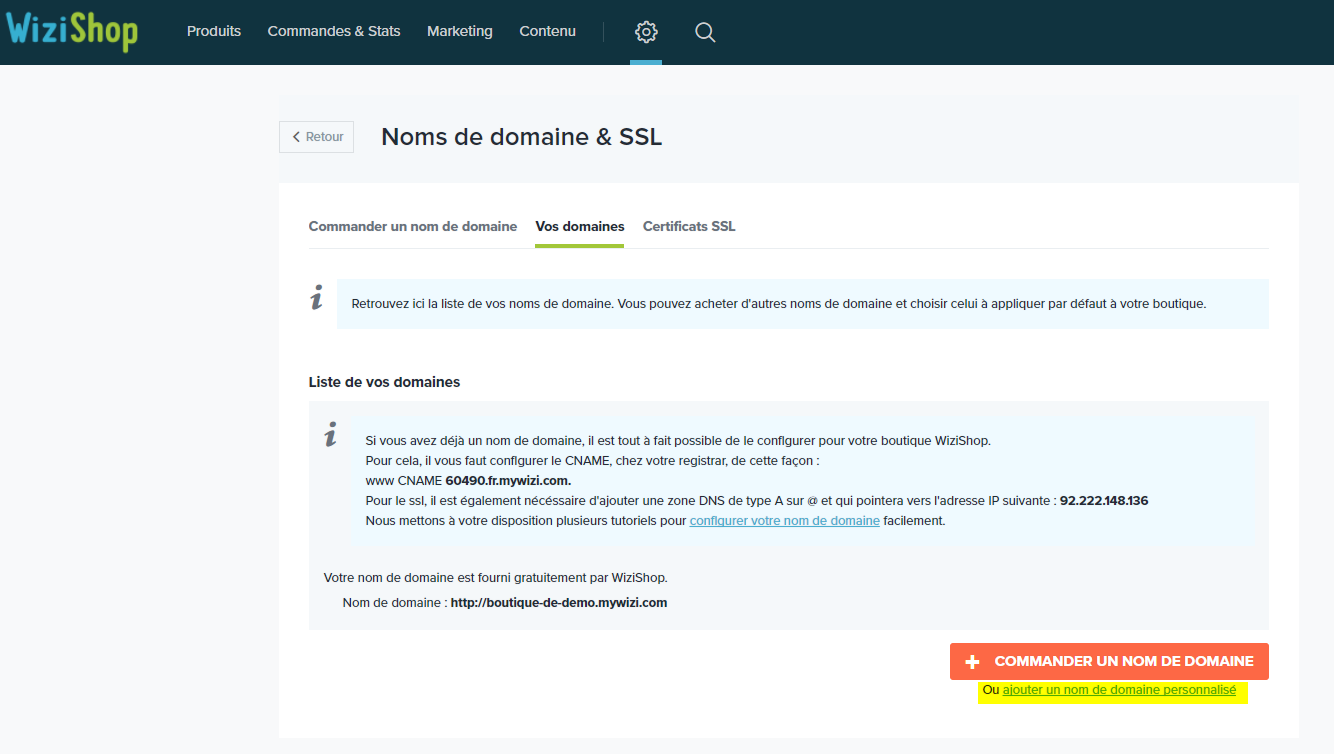Switch to Commander un nom de domaine tab
Viewport: 1334px width, 754px height.
click(413, 226)
